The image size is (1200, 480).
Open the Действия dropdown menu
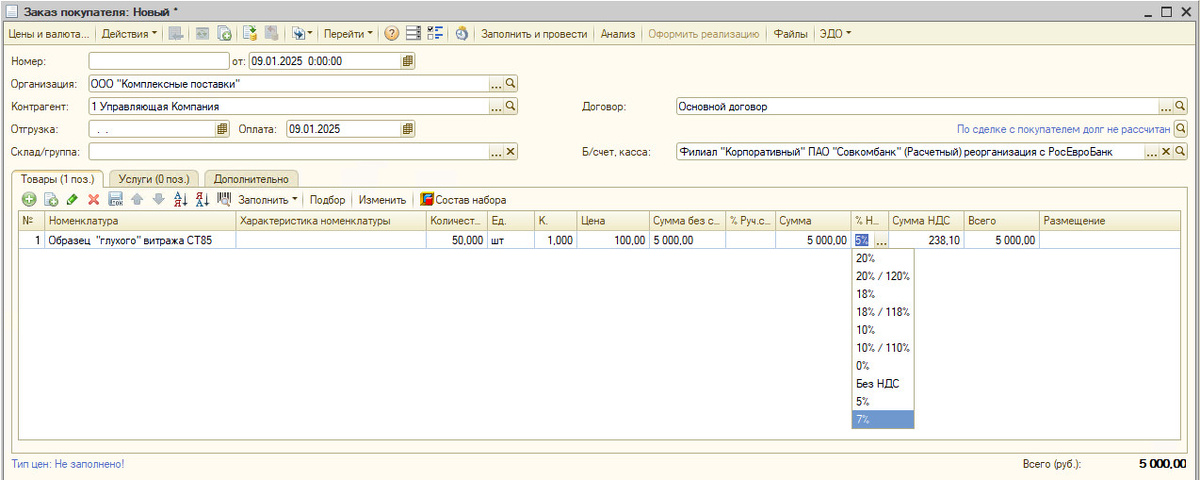coord(130,33)
